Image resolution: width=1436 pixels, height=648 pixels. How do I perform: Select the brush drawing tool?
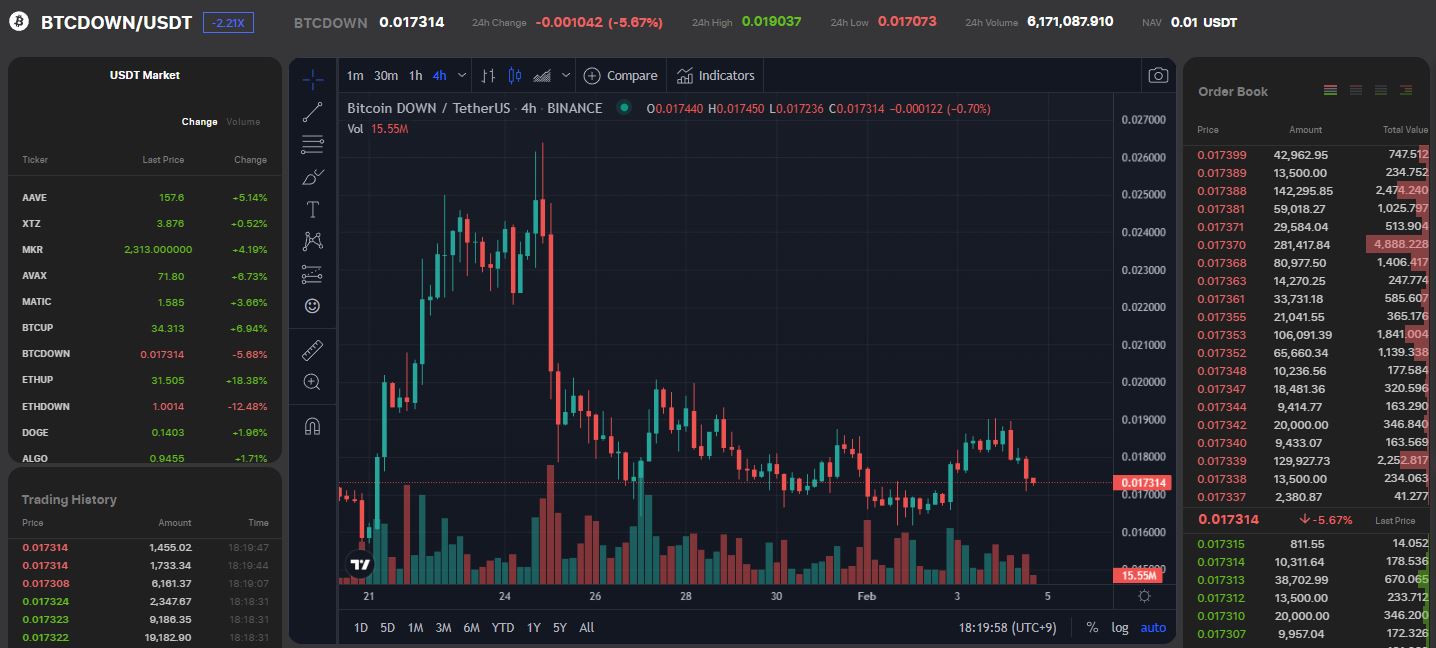312,177
